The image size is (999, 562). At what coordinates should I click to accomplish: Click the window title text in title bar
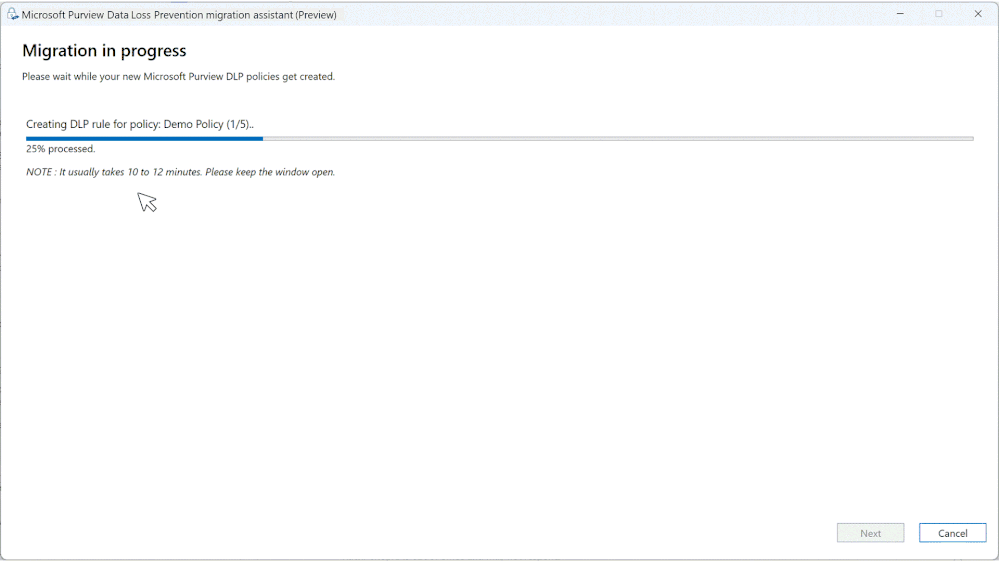[x=179, y=15]
